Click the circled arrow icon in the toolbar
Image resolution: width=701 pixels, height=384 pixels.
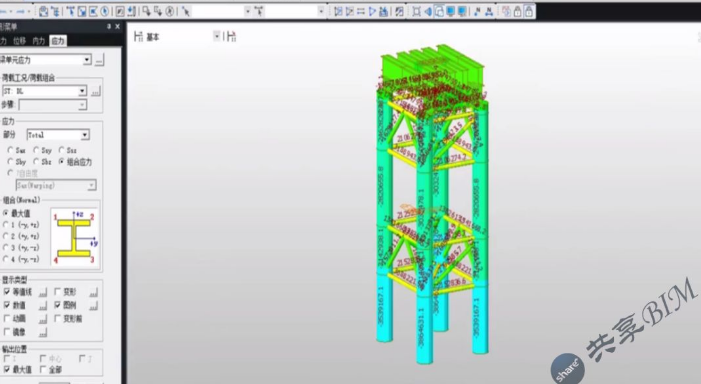click(170, 11)
